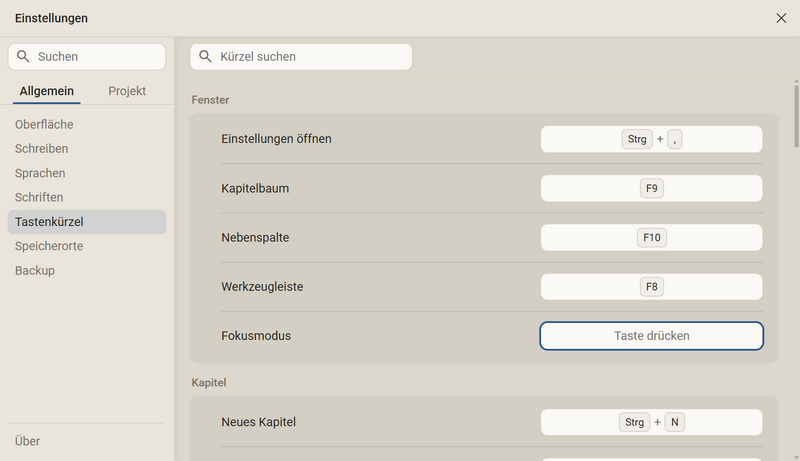Click the Suchen field in sidebar
Viewport: 800px width, 461px height.
(87, 57)
